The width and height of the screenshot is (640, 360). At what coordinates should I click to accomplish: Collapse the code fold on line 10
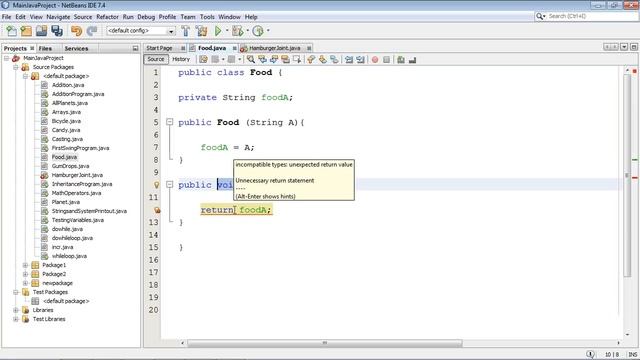coord(169,184)
